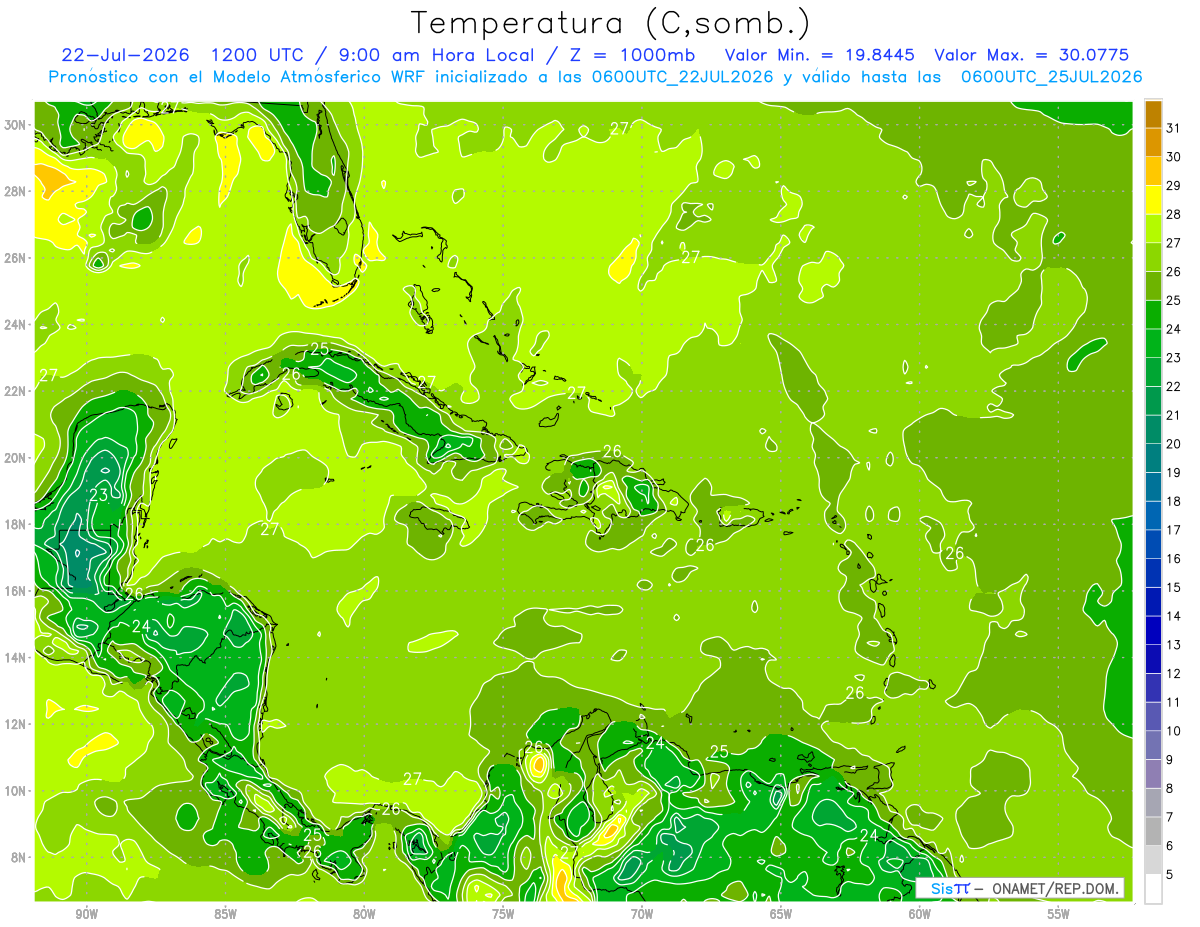Viewport: 1200px width, 927px height.
Task: Click the 65W longitude axis label
Action: (x=781, y=914)
